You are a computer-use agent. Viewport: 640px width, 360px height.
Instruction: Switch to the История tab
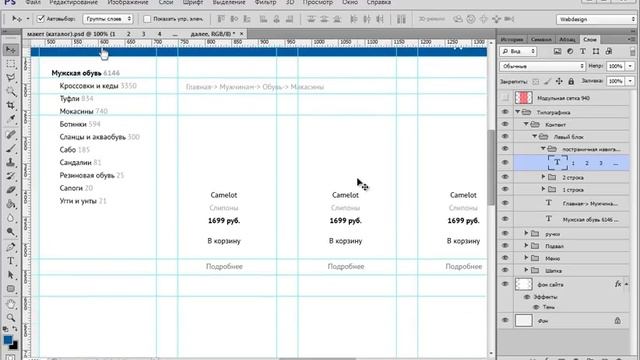click(x=512, y=40)
